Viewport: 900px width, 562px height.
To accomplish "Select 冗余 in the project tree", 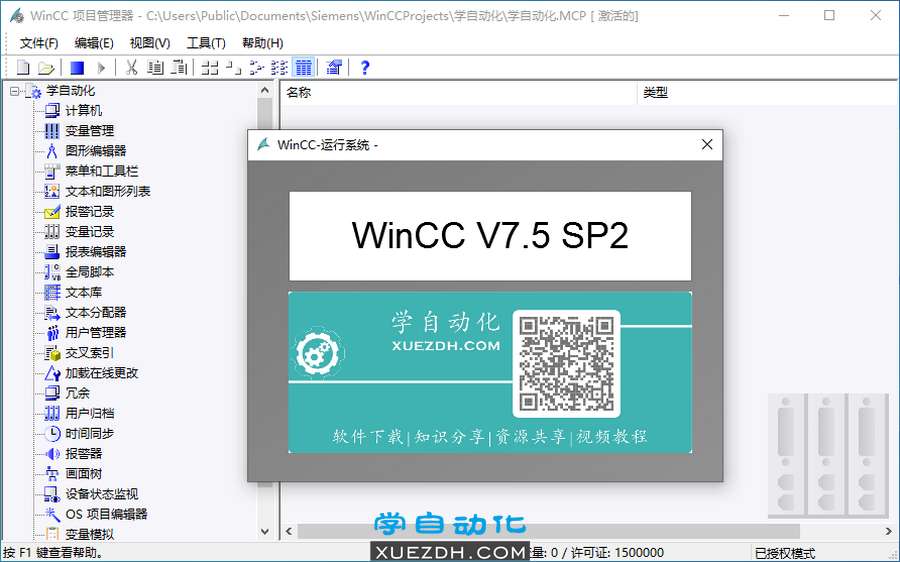I will (77, 393).
